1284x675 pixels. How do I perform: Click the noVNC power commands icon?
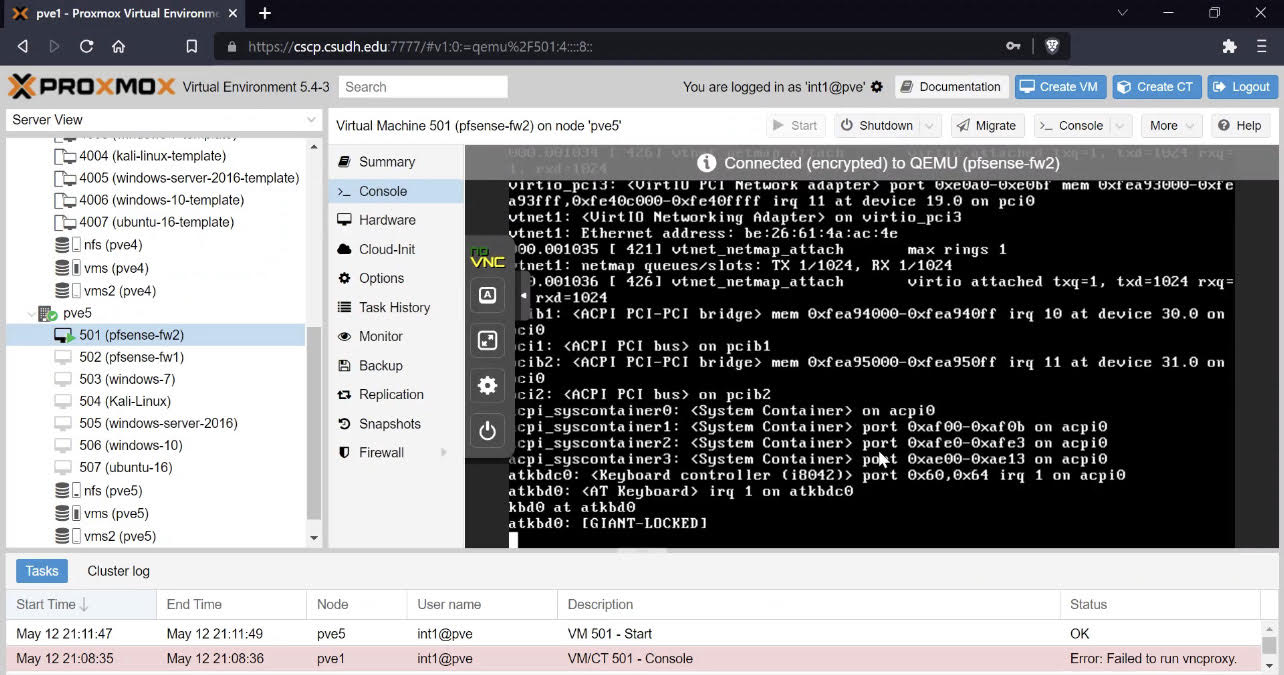tap(487, 431)
